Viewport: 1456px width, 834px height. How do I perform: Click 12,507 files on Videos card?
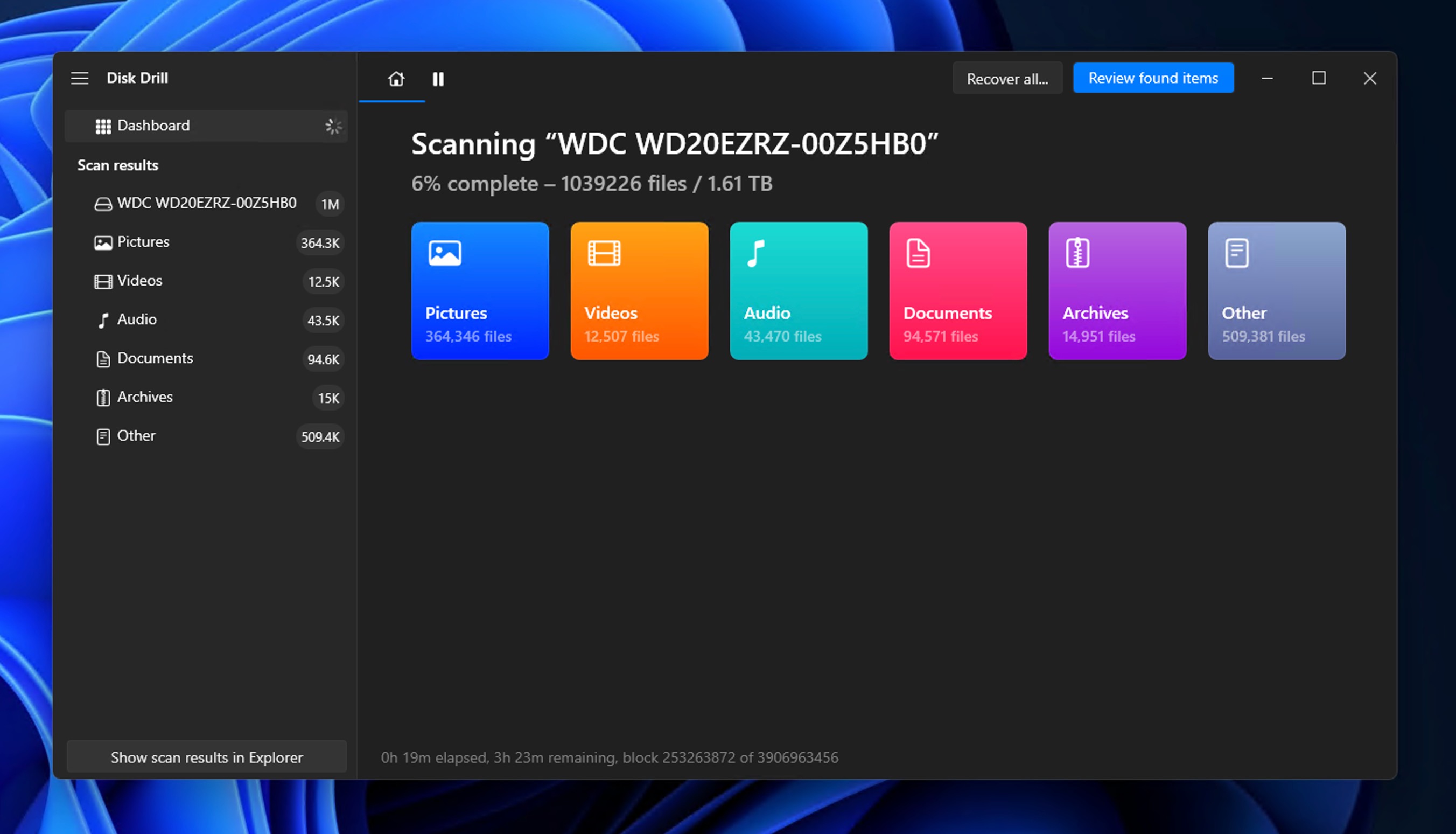[621, 336]
